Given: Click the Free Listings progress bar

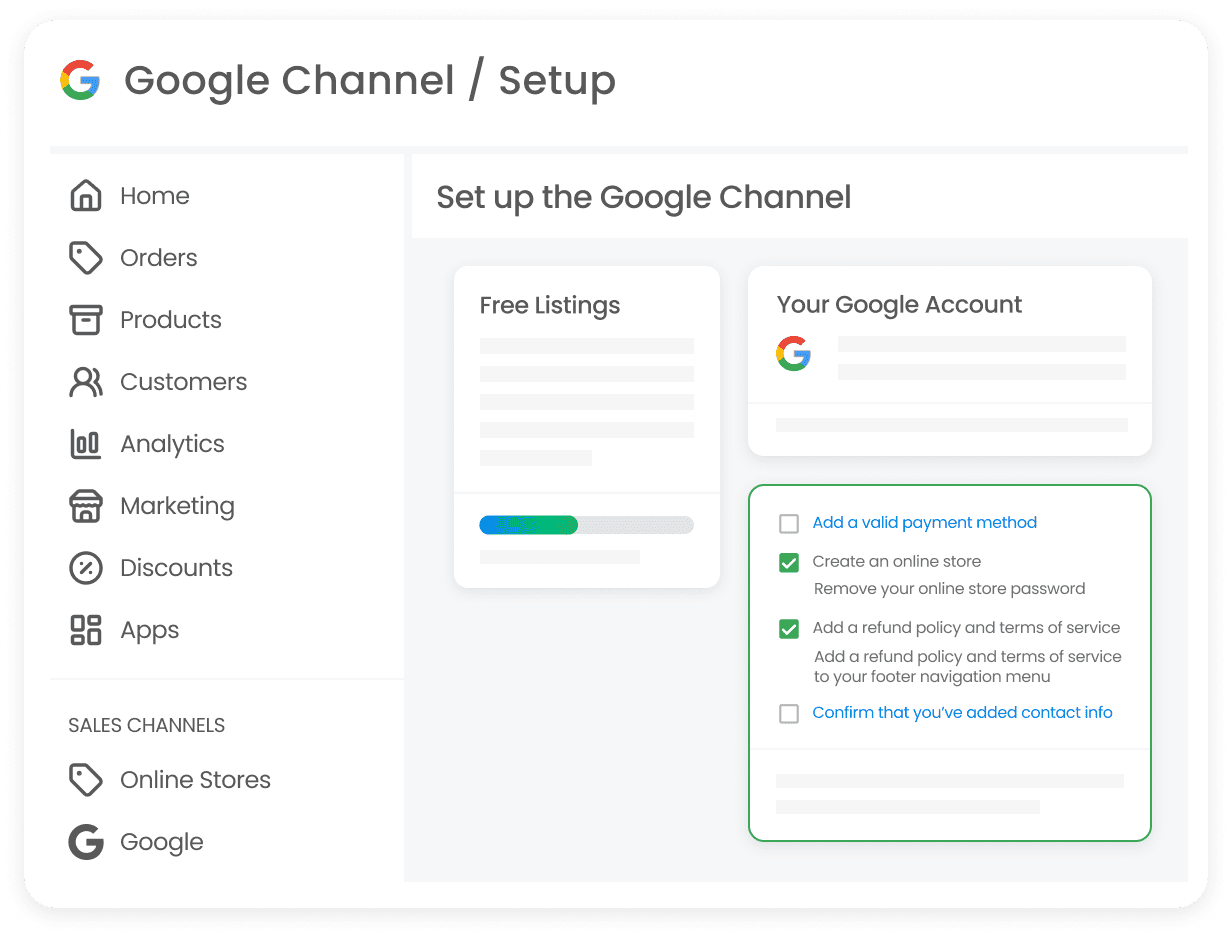Looking at the screenshot, I should pyautogui.click(x=586, y=524).
